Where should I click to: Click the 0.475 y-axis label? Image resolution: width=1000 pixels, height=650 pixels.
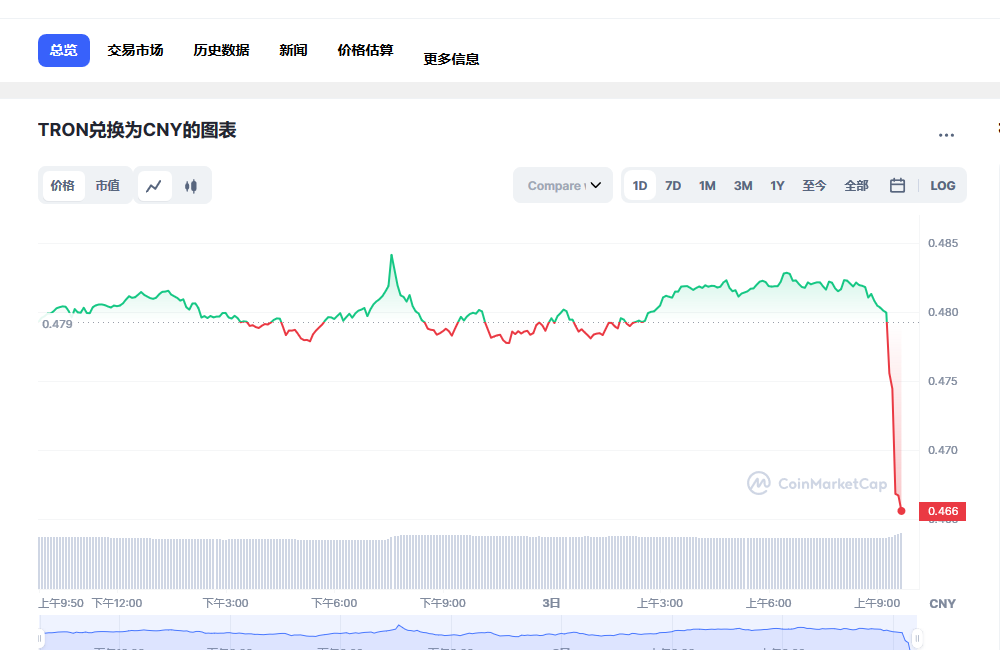point(943,381)
